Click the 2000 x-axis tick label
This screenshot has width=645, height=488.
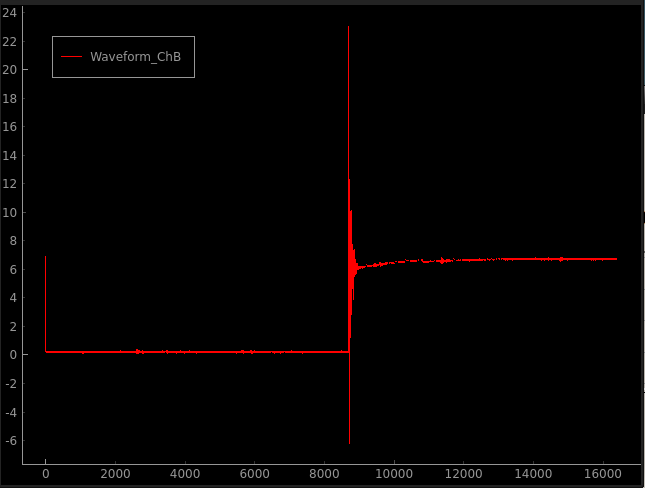115,474
